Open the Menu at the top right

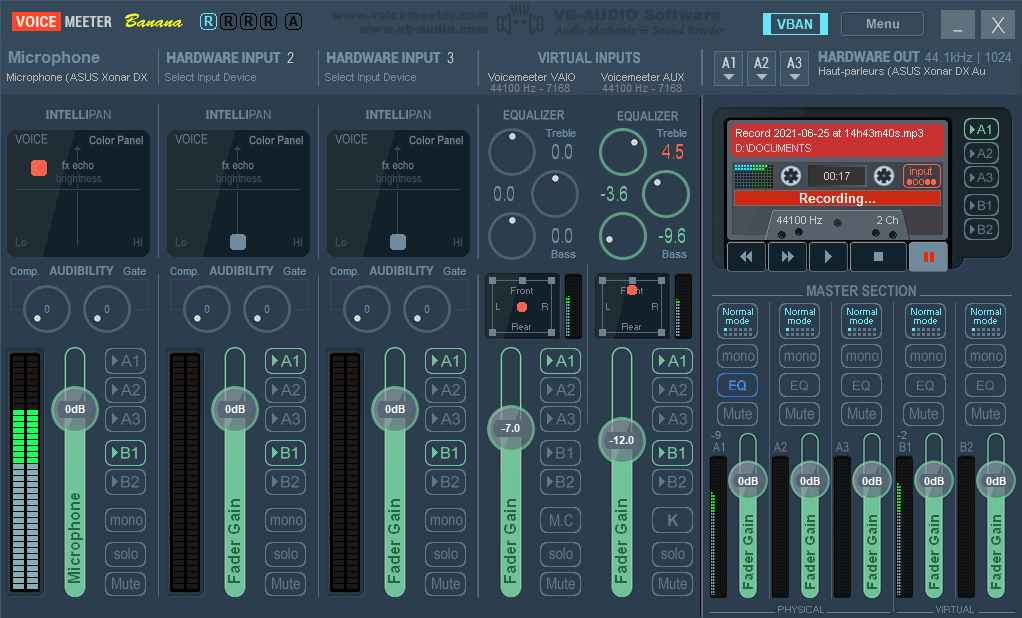pos(882,24)
